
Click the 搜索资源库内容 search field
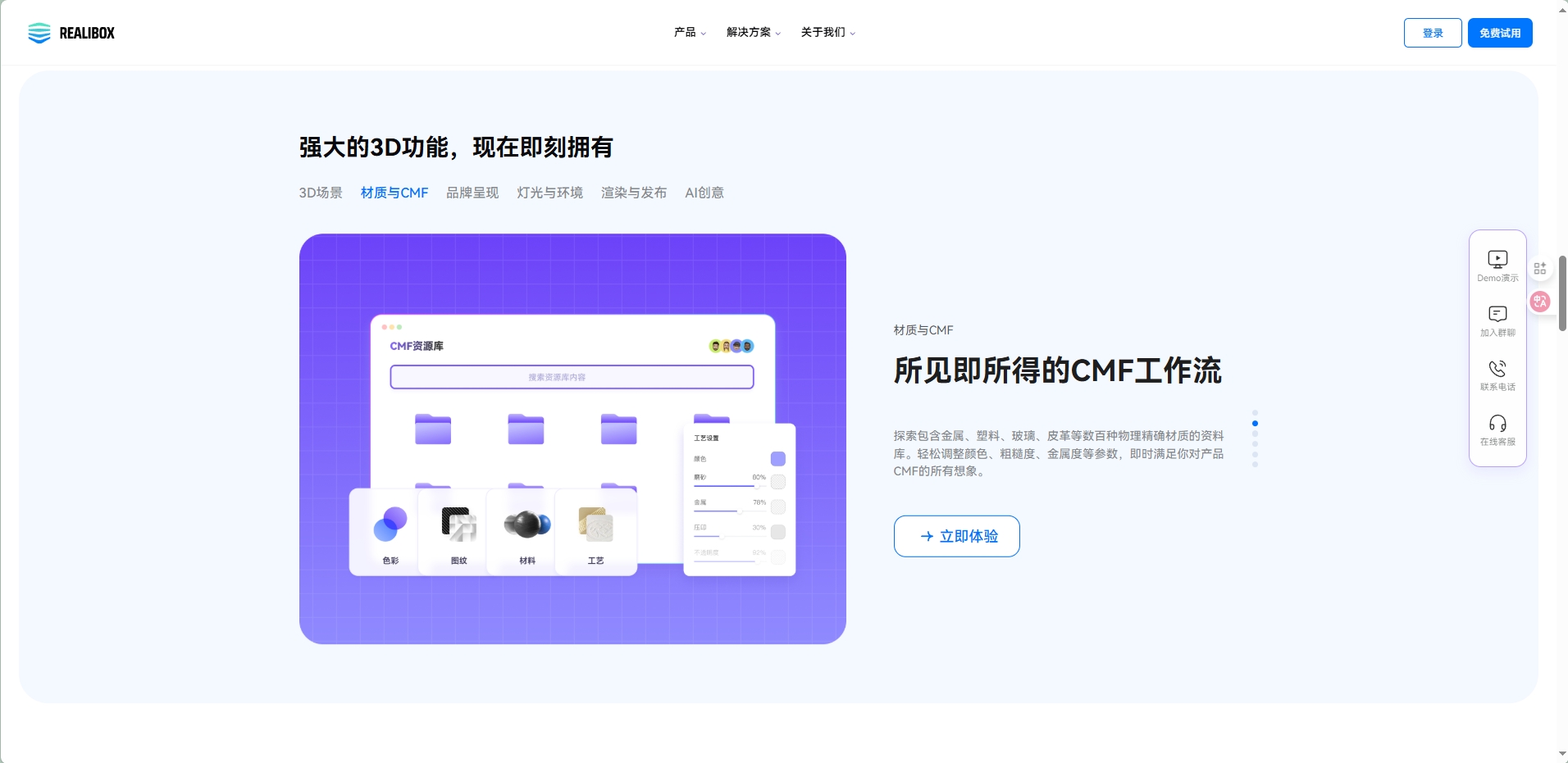572,377
